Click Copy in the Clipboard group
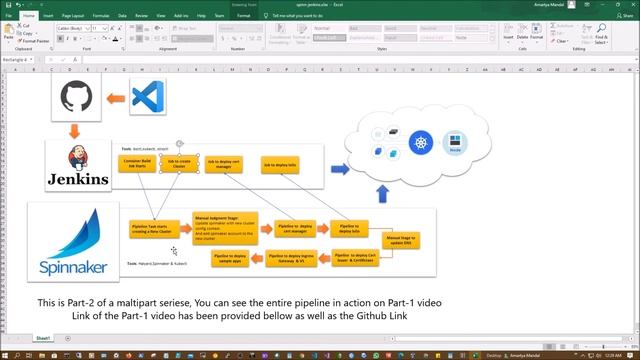Viewport: 640px width, 360px height. pos(25,33)
